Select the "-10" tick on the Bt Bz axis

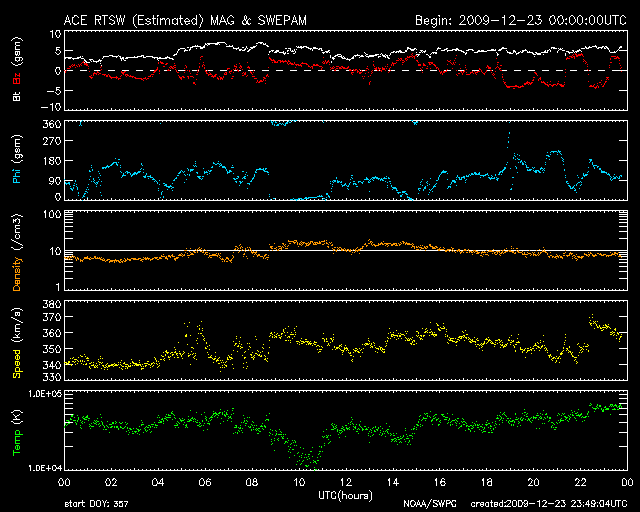point(51,107)
